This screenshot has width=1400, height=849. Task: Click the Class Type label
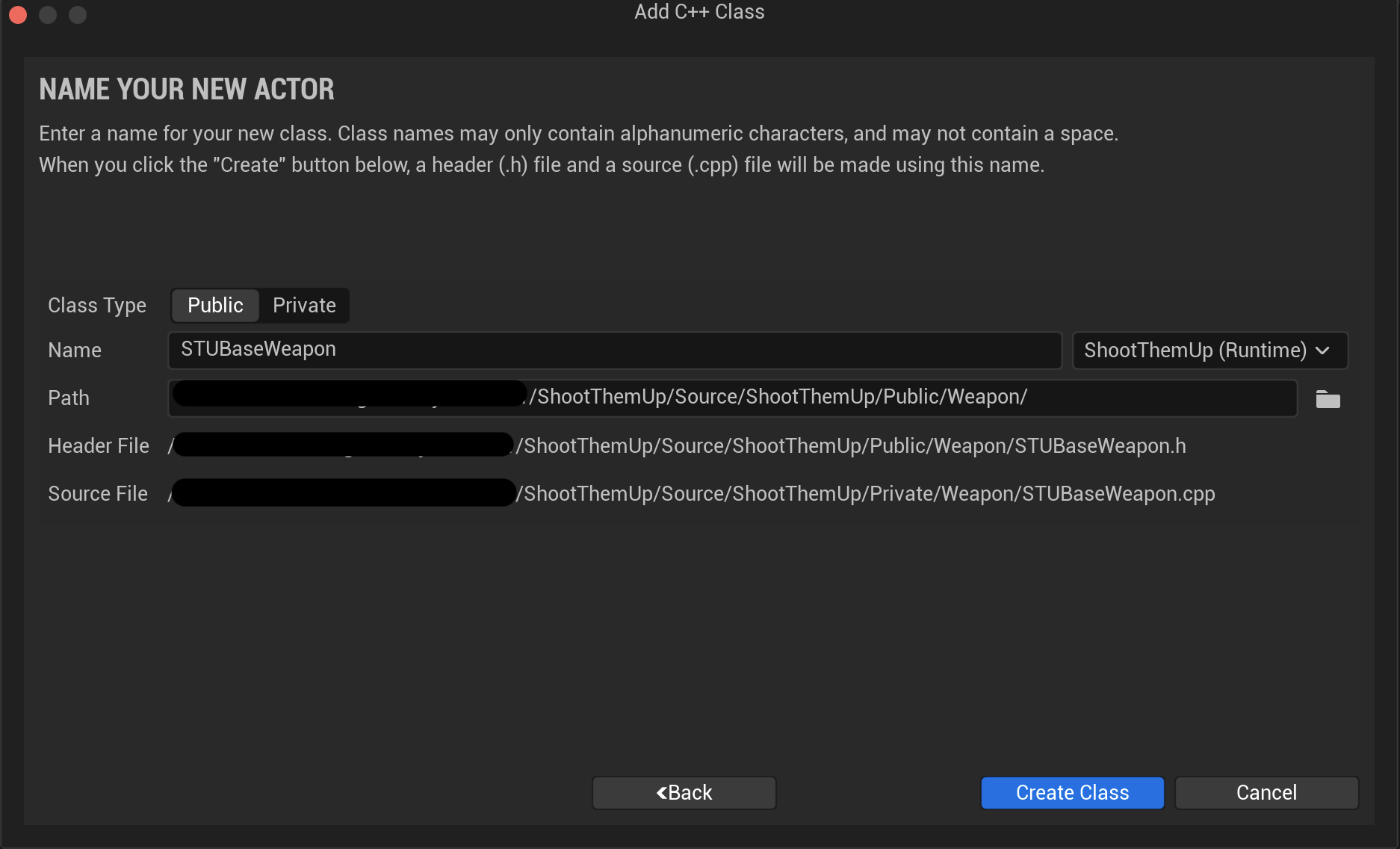(x=97, y=306)
